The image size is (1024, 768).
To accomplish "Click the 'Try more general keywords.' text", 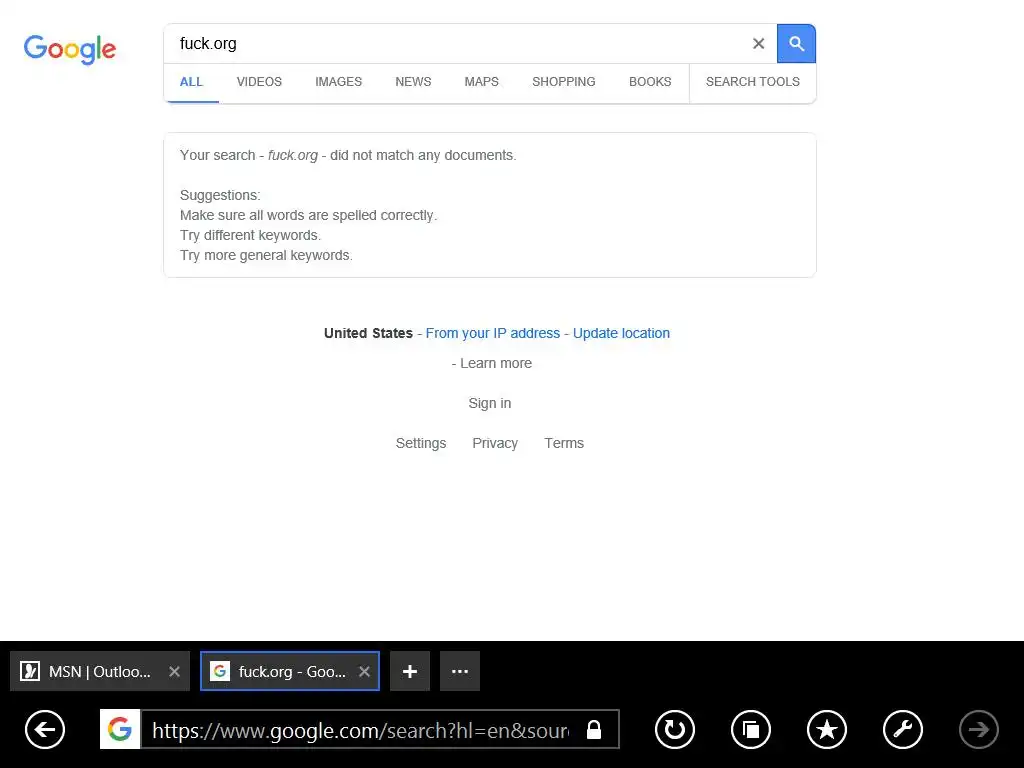I will [x=266, y=255].
